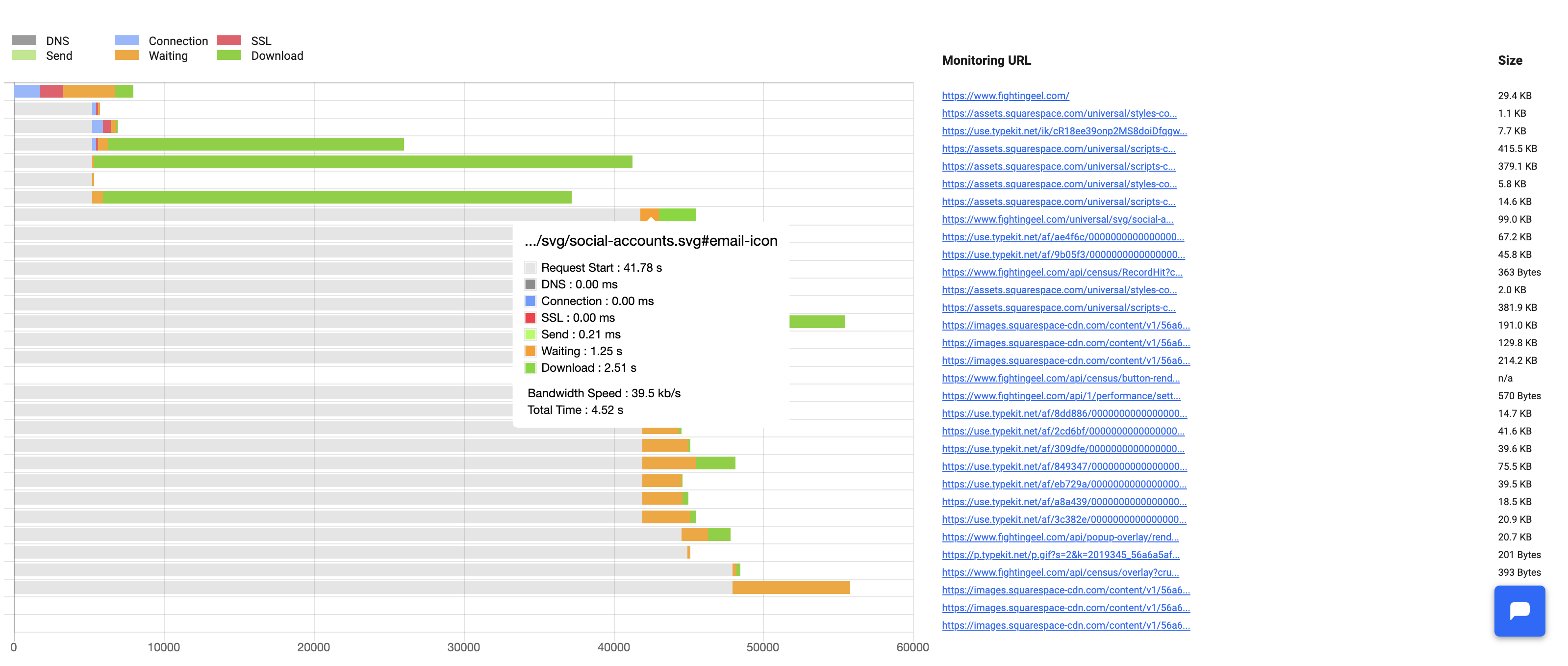Toggle the Download legend swatch
The image size is (1568, 666).
pos(229,55)
